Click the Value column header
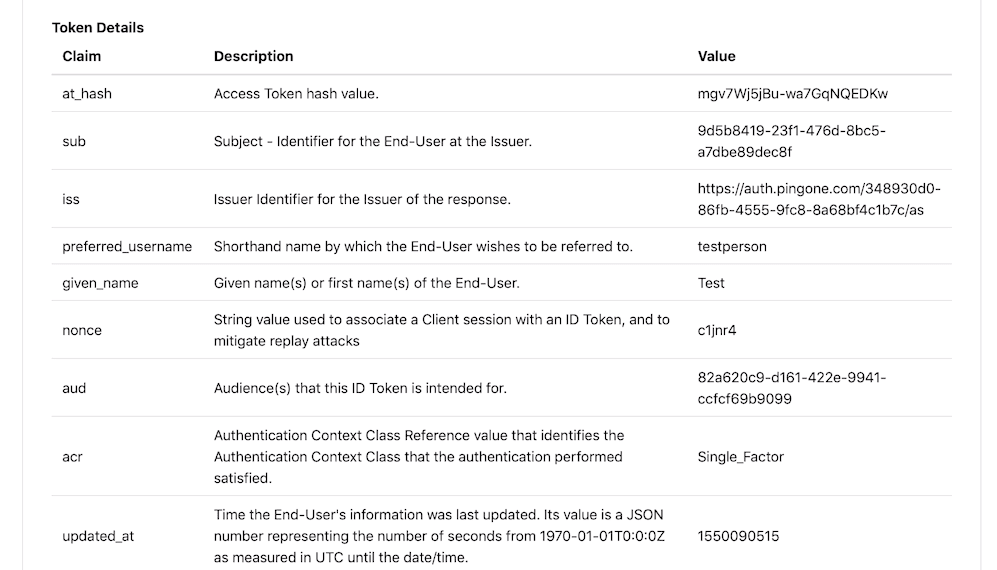 (716, 56)
